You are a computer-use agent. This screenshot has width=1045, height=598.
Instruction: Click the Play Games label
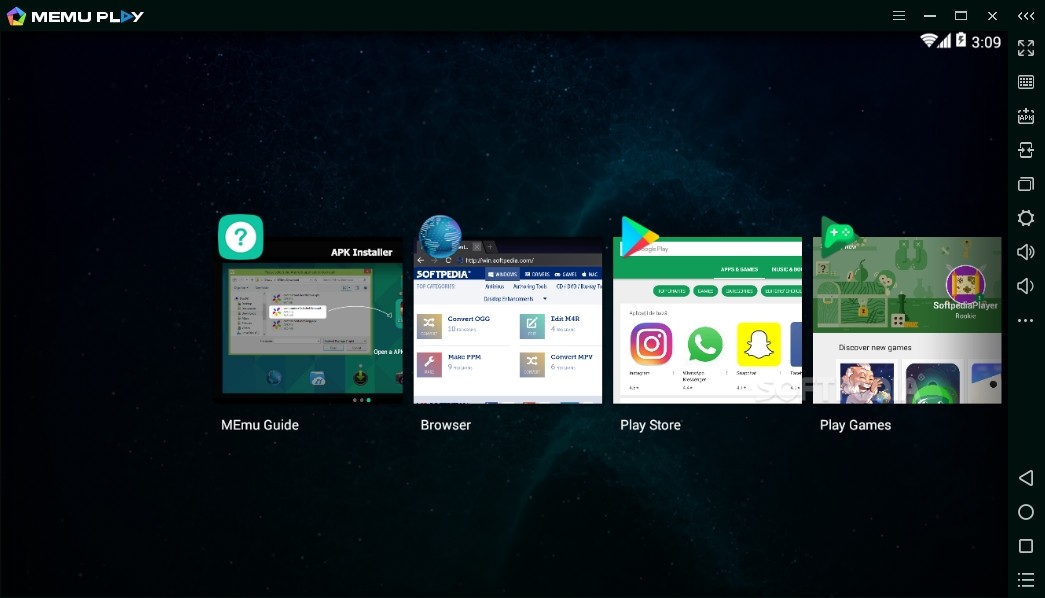tap(855, 425)
